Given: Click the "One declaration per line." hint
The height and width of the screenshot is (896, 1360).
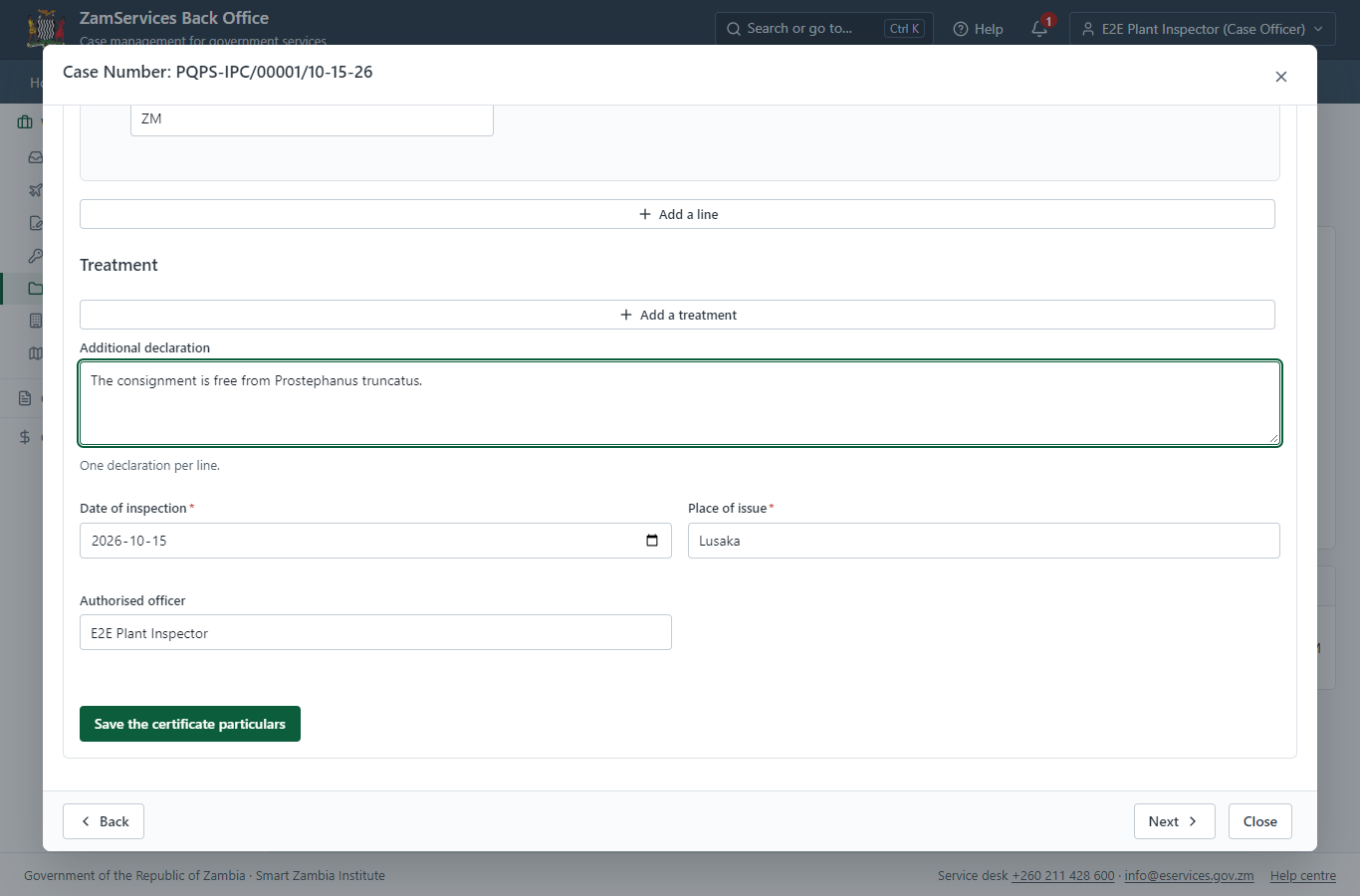Looking at the screenshot, I should 149,465.
